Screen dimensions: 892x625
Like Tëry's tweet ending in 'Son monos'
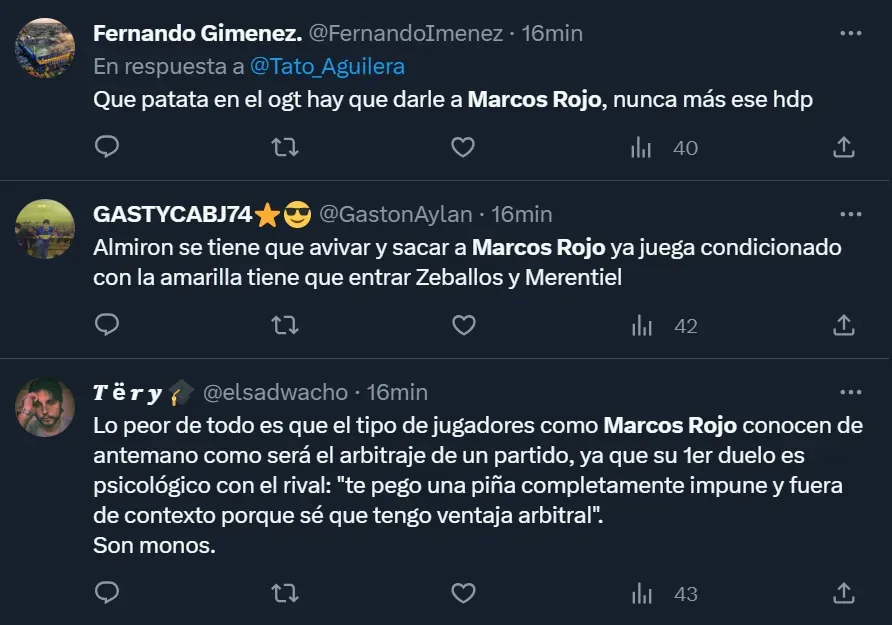pyautogui.click(x=462, y=593)
